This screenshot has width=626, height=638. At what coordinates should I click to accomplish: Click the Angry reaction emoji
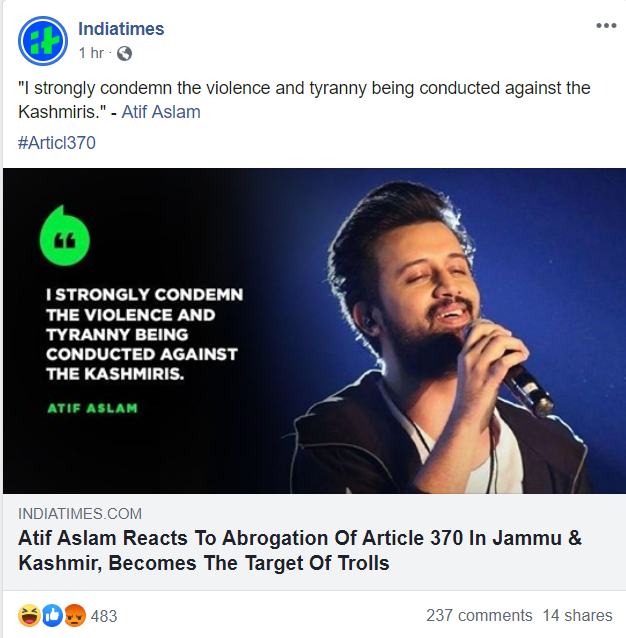(75, 616)
